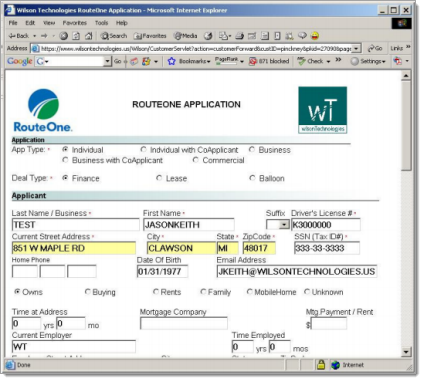This screenshot has height=381, width=423.
Task: Open the Search pane in toolbar
Action: (114, 36)
